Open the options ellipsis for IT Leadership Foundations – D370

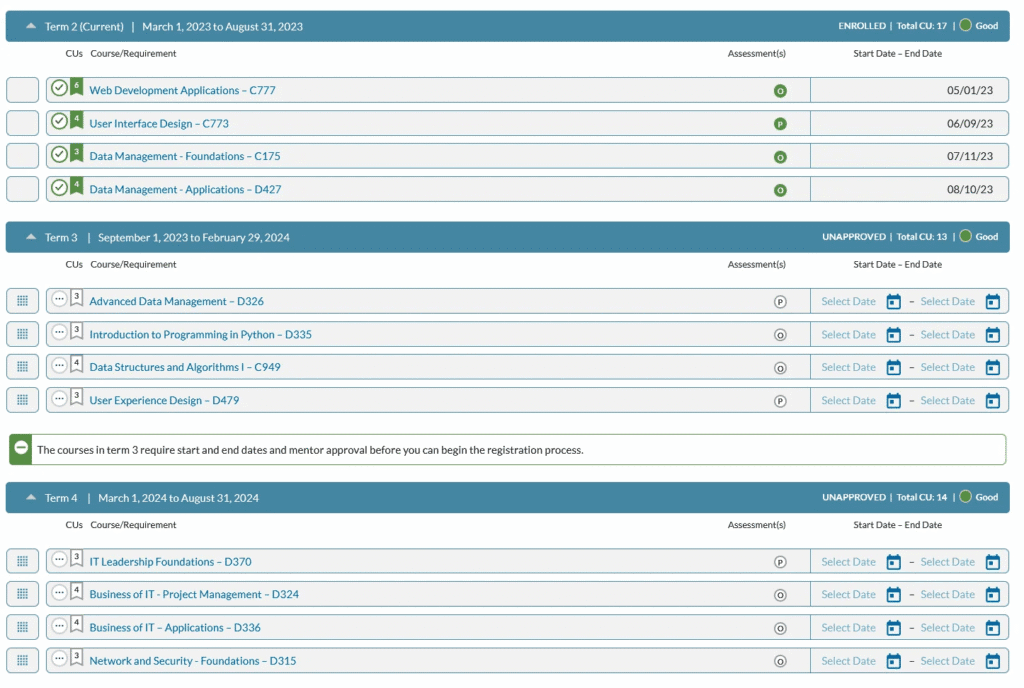click(x=59, y=561)
